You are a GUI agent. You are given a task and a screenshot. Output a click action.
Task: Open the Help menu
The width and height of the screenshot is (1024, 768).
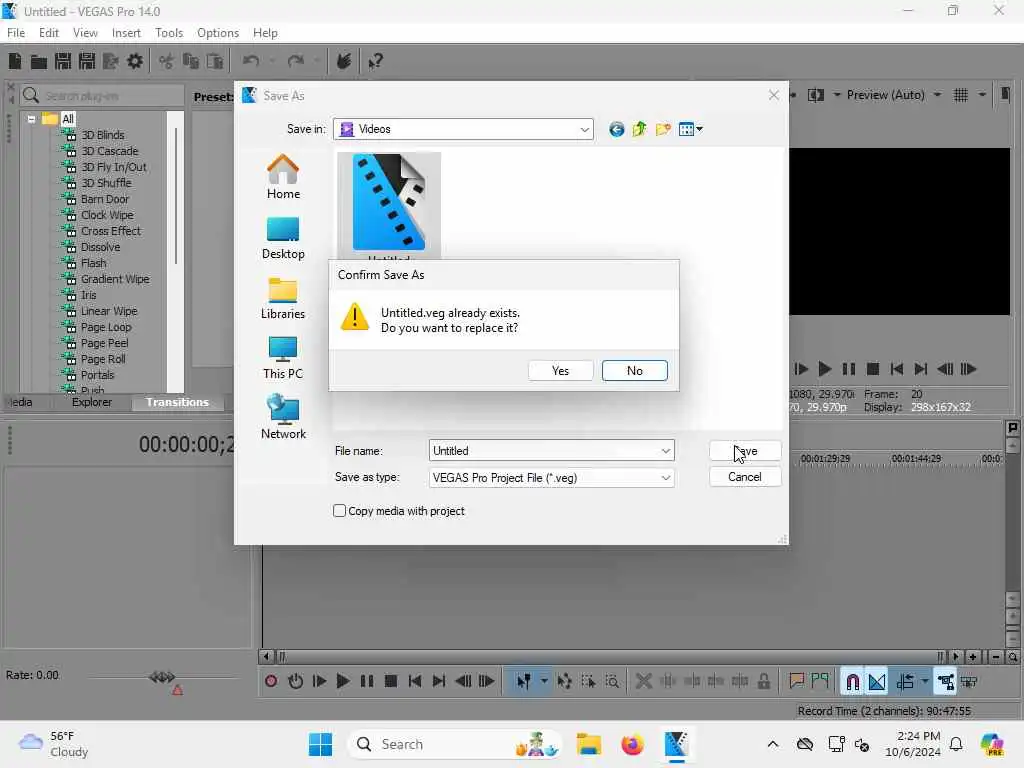pos(265,33)
